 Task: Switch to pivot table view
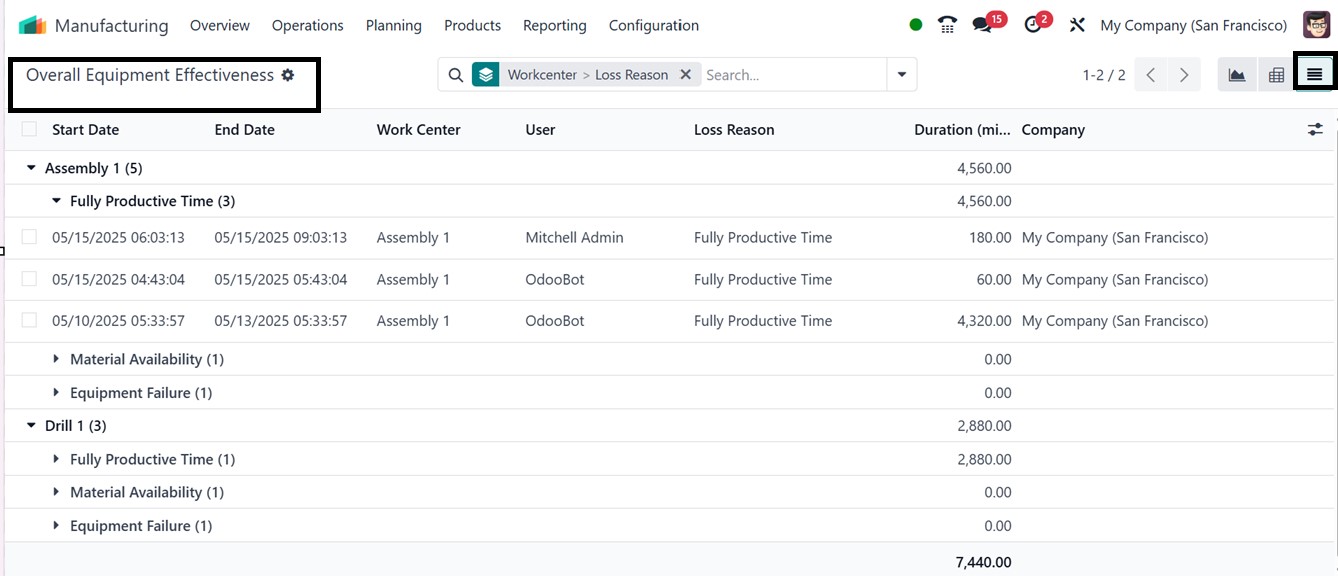(x=1276, y=75)
